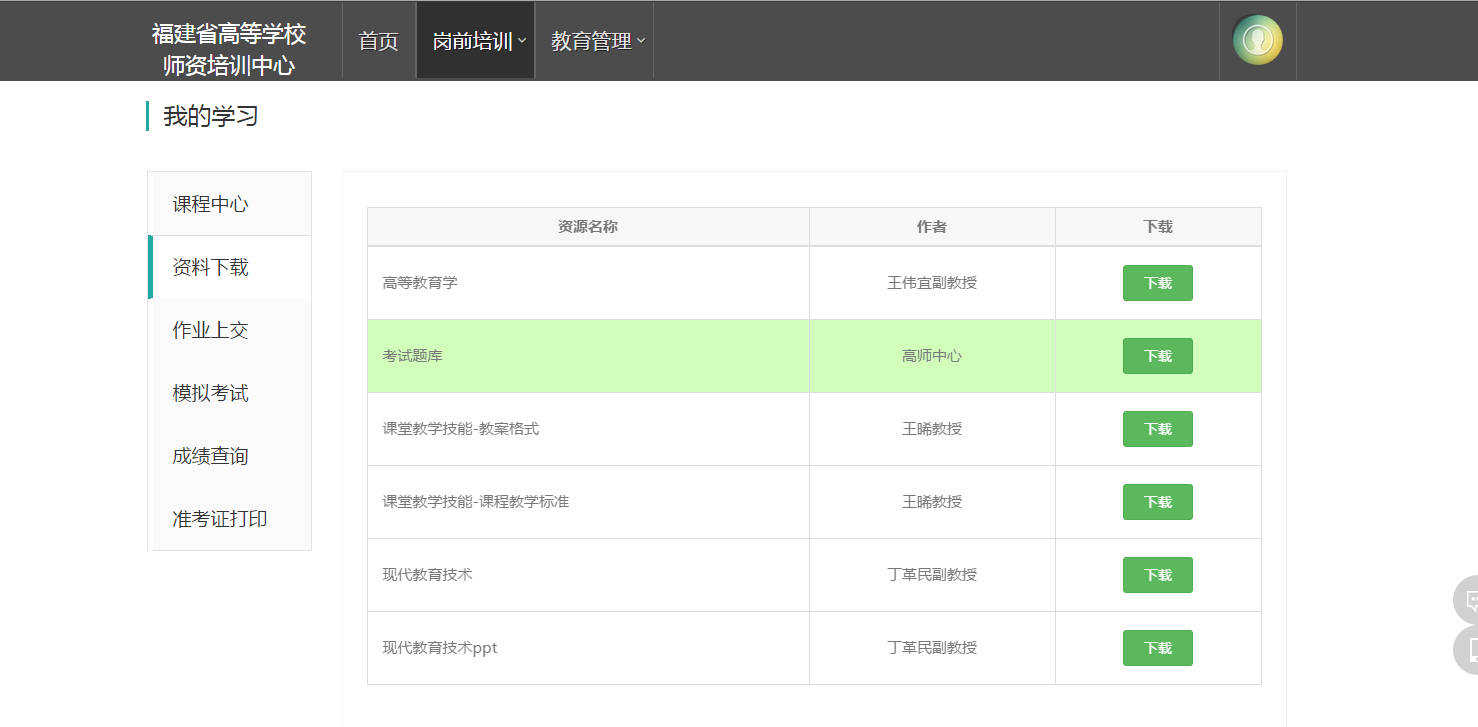Click the user avatar icon in header
Viewport: 1478px width, 727px height.
point(1257,40)
